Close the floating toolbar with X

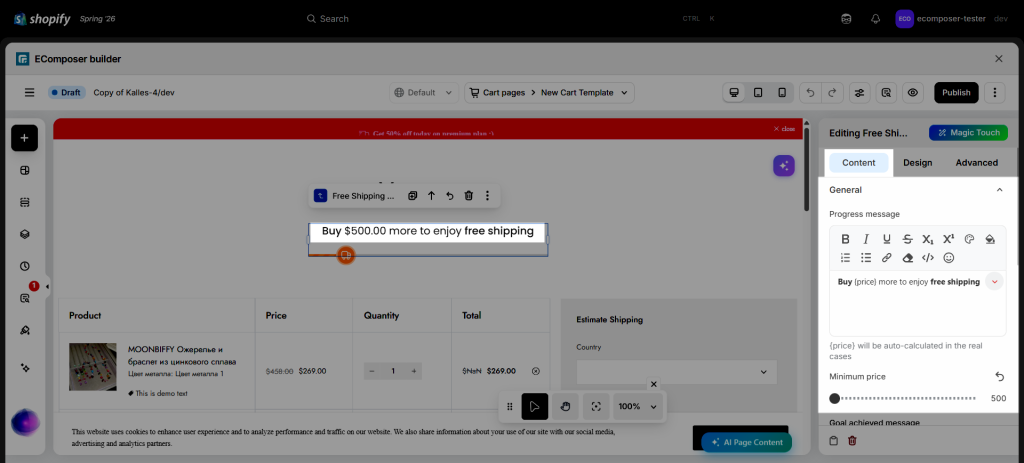[x=654, y=384]
